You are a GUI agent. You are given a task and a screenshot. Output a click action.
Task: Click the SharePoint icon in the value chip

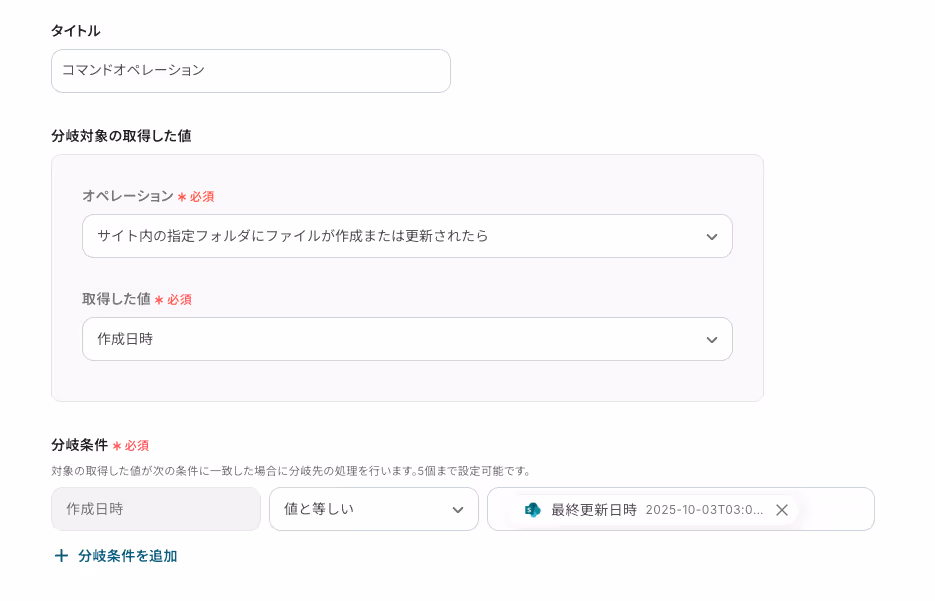click(x=532, y=510)
